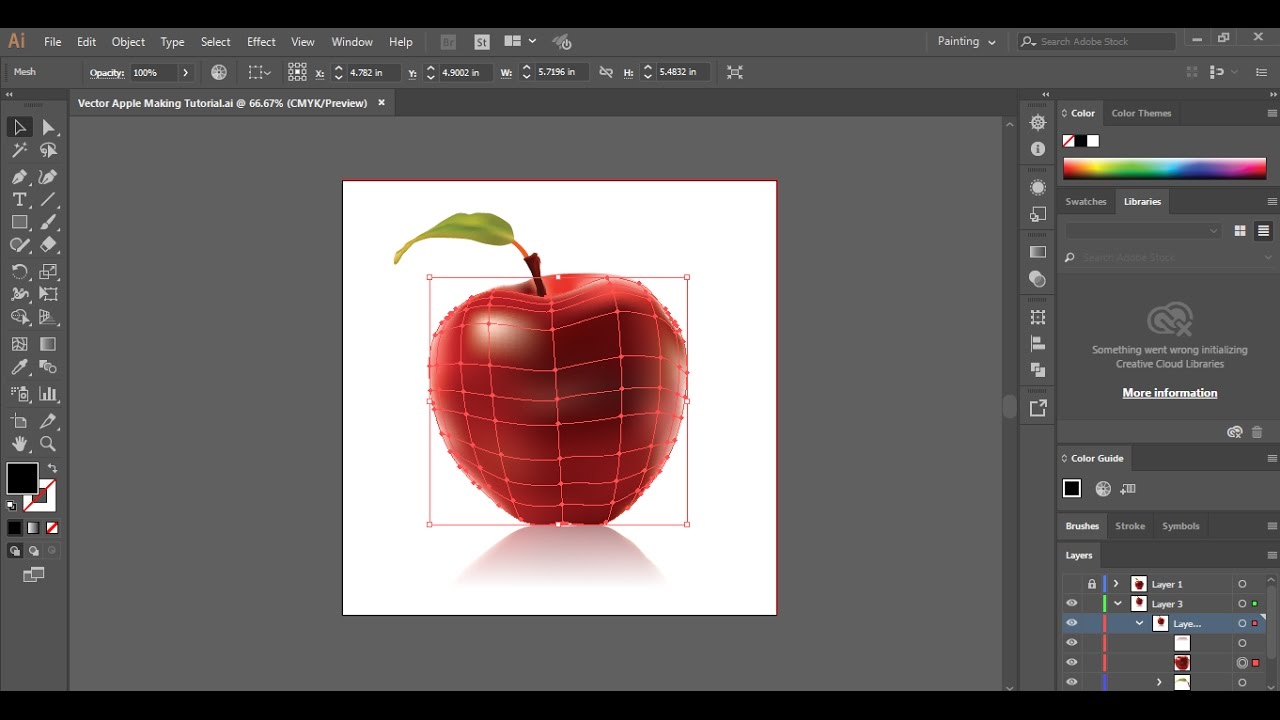Open the Window menu

tap(352, 42)
